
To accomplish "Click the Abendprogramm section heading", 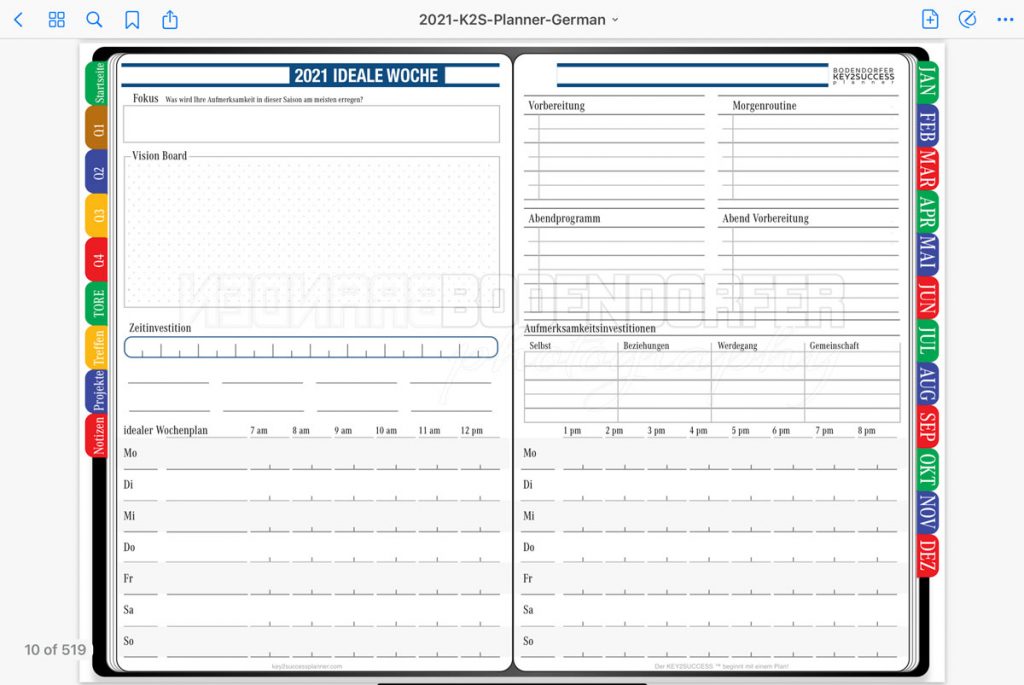I will tap(564, 219).
